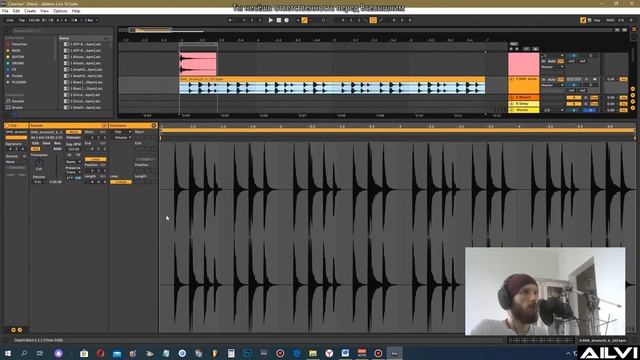Screen dimensions: 640x360
Task: Open the Windows Start menu
Action: click(8, 353)
